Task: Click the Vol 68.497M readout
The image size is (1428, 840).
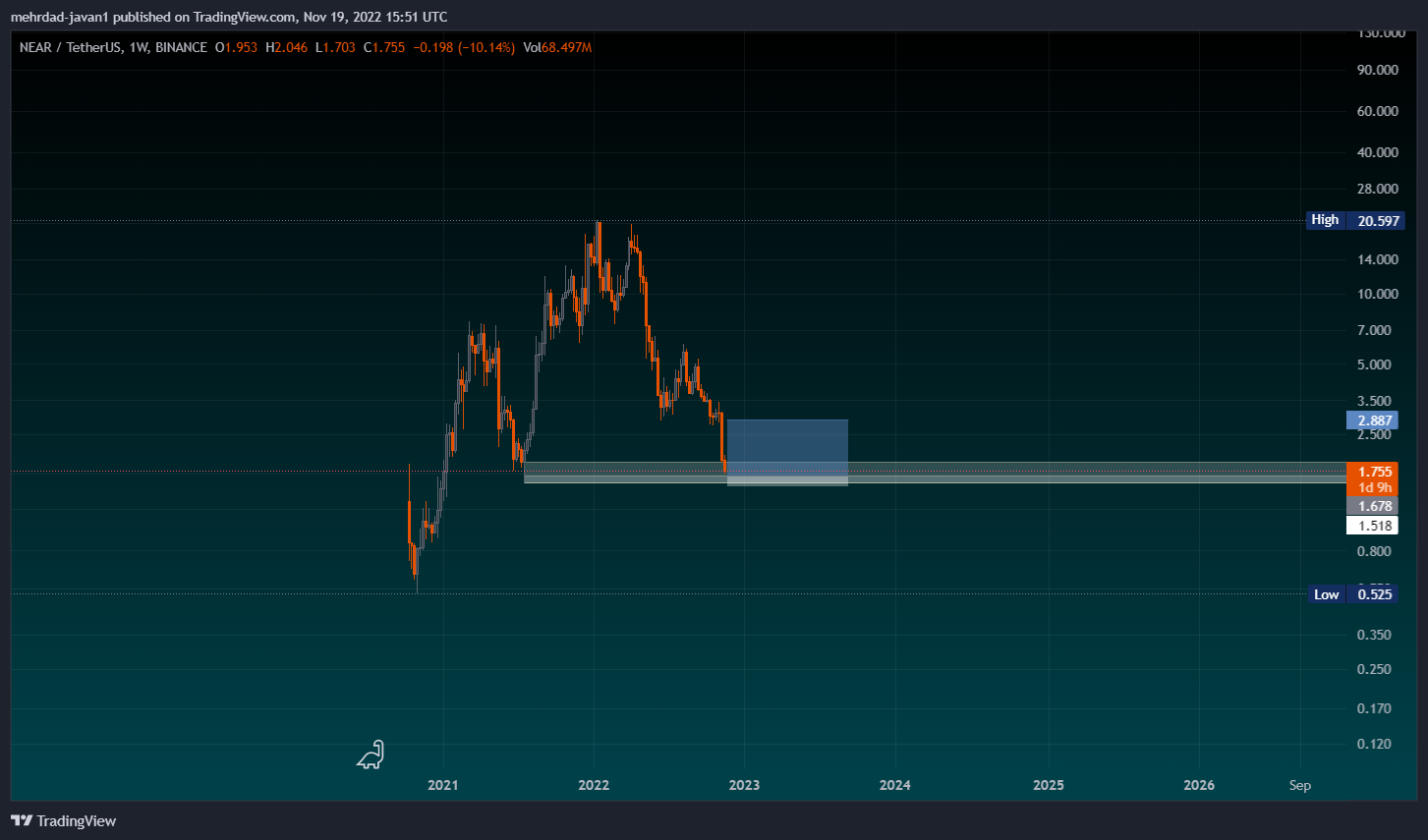Action: [557, 47]
